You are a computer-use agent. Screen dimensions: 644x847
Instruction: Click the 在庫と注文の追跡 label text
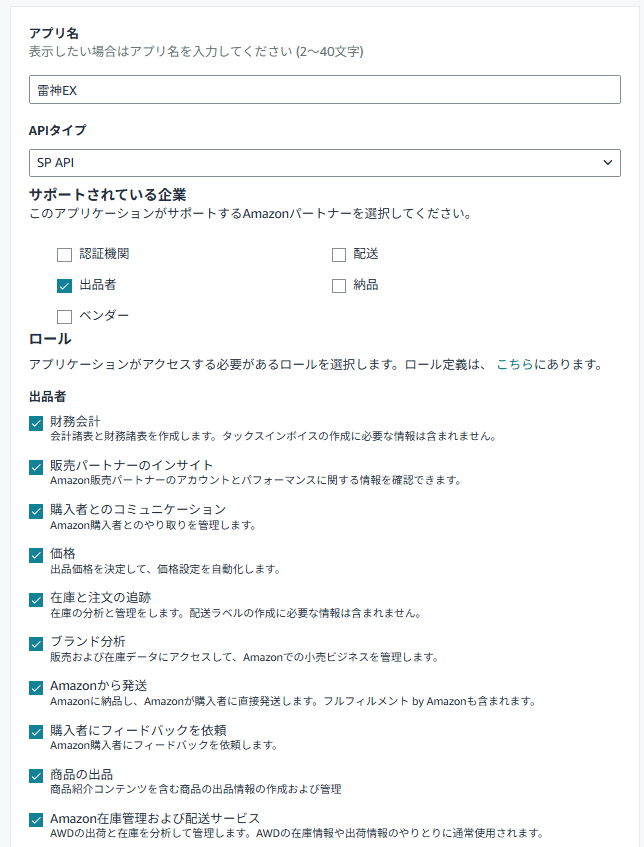[100, 597]
